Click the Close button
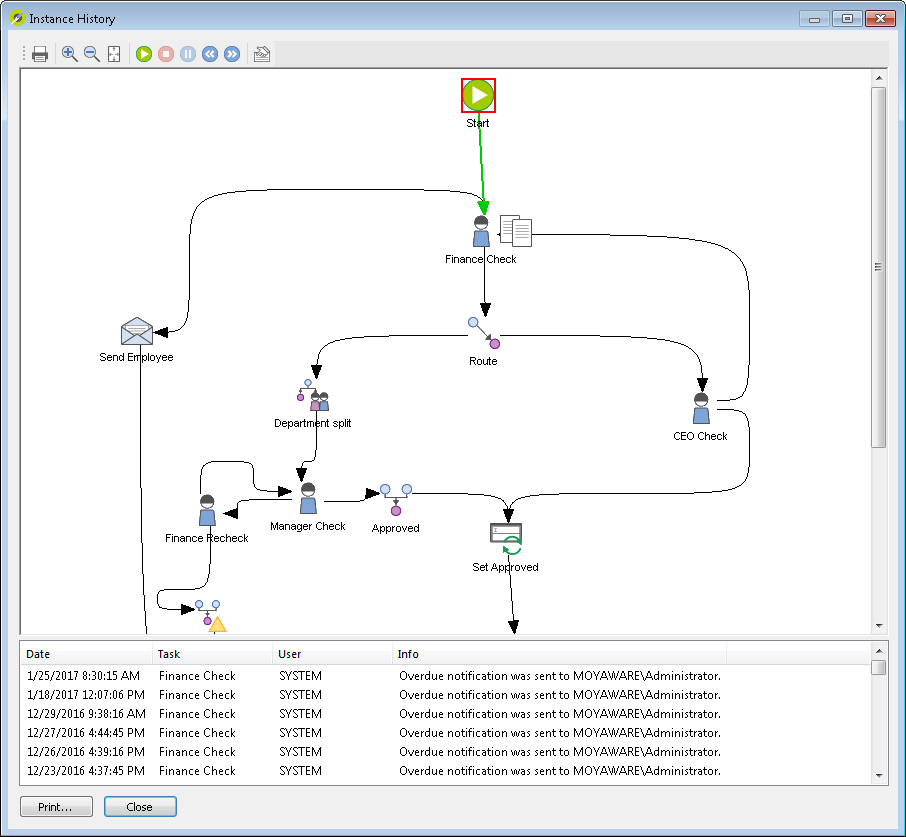This screenshot has width=906, height=837. click(x=140, y=807)
